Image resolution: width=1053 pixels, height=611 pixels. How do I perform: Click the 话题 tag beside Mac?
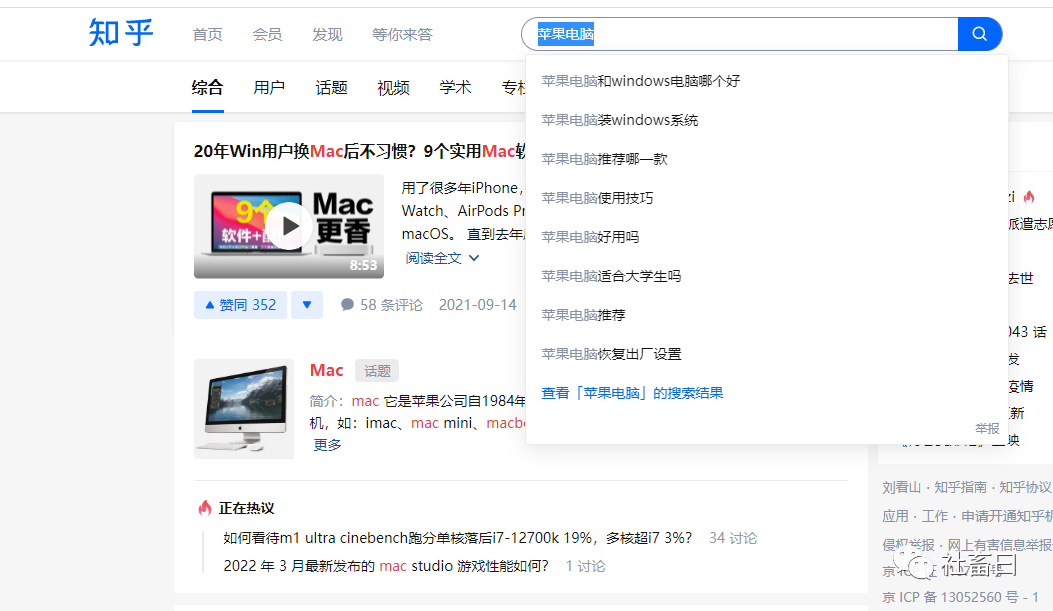point(377,371)
